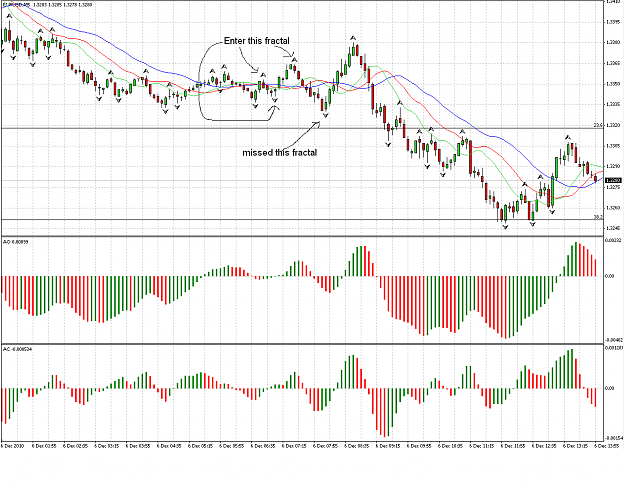Click the '6 Dec 02:35' time label
The image size is (625, 487).
pyautogui.click(x=75, y=446)
